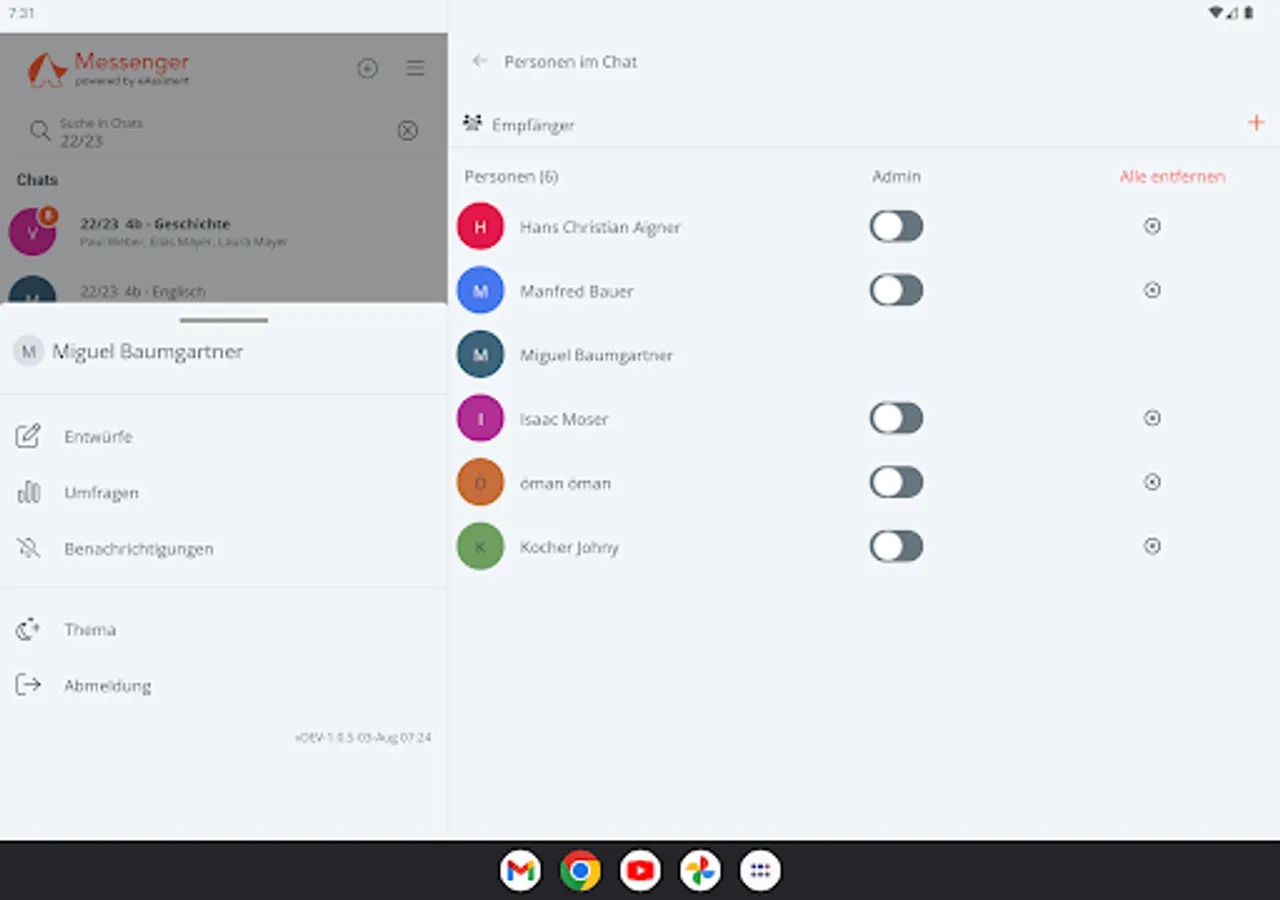The height and width of the screenshot is (900, 1280).
Task: Switch on admin for öman öman
Action: tap(896, 482)
